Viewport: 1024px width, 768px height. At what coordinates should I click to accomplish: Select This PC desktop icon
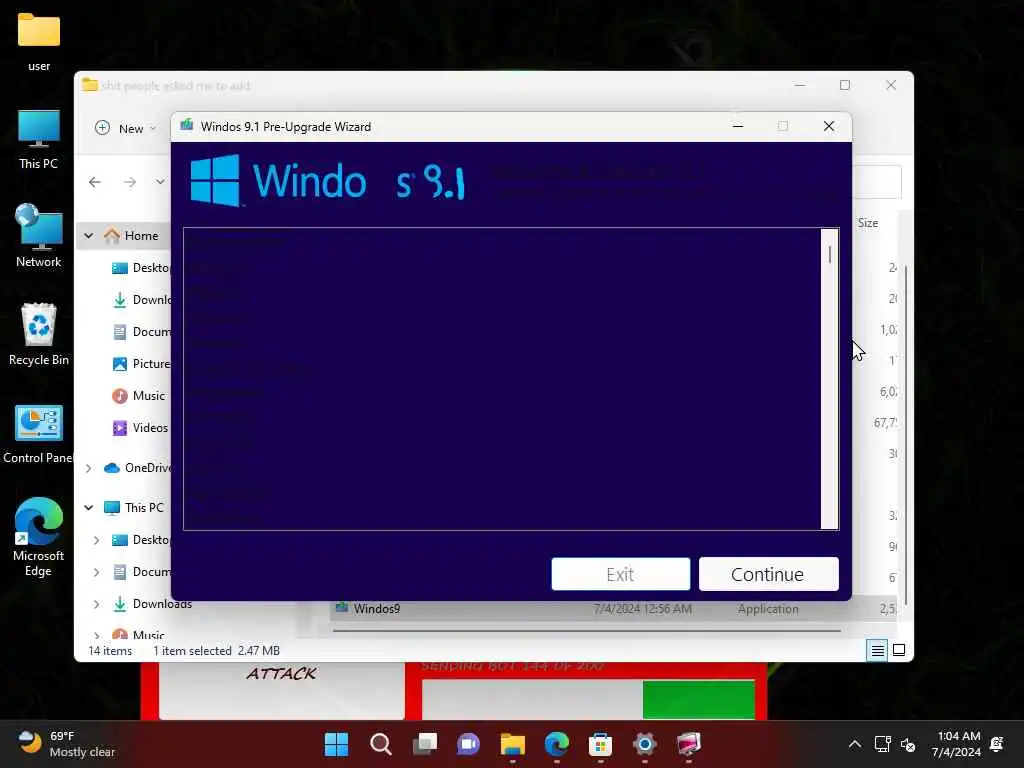pyautogui.click(x=39, y=140)
